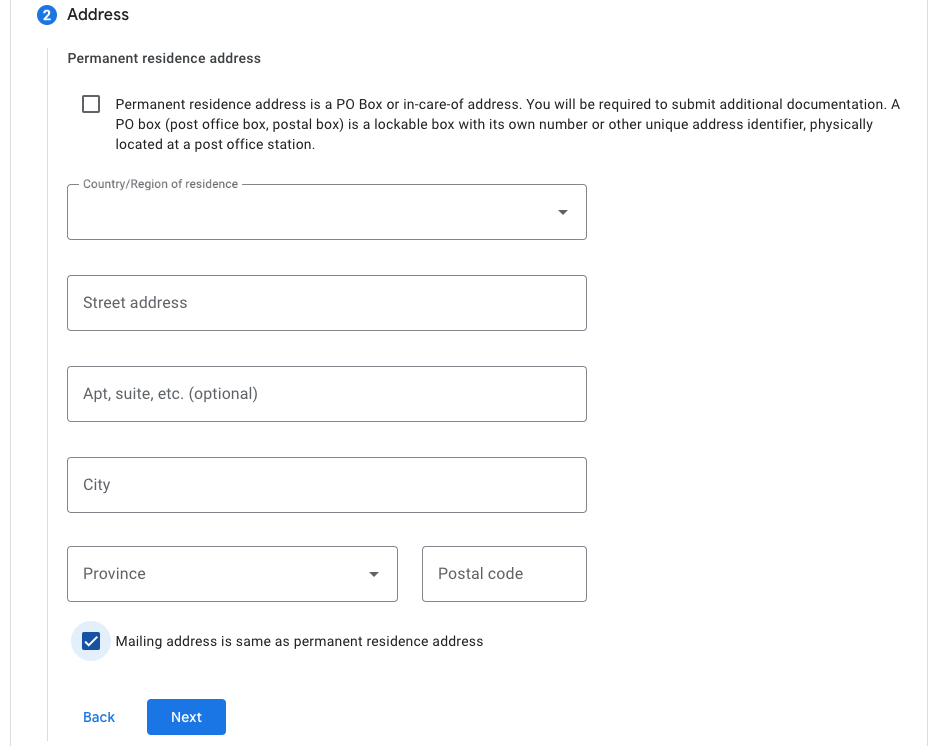The image size is (944, 746).
Task: Click the PO Box explanation paragraph text
Action: [508, 124]
